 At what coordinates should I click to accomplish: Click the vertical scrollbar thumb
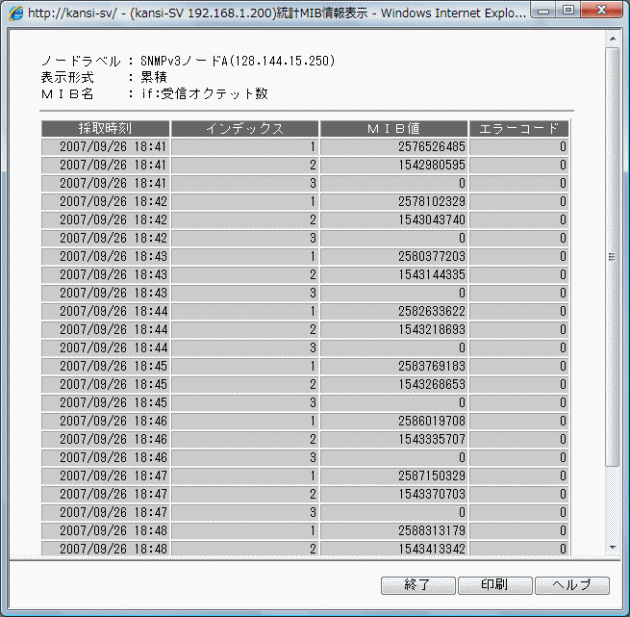click(x=613, y=257)
